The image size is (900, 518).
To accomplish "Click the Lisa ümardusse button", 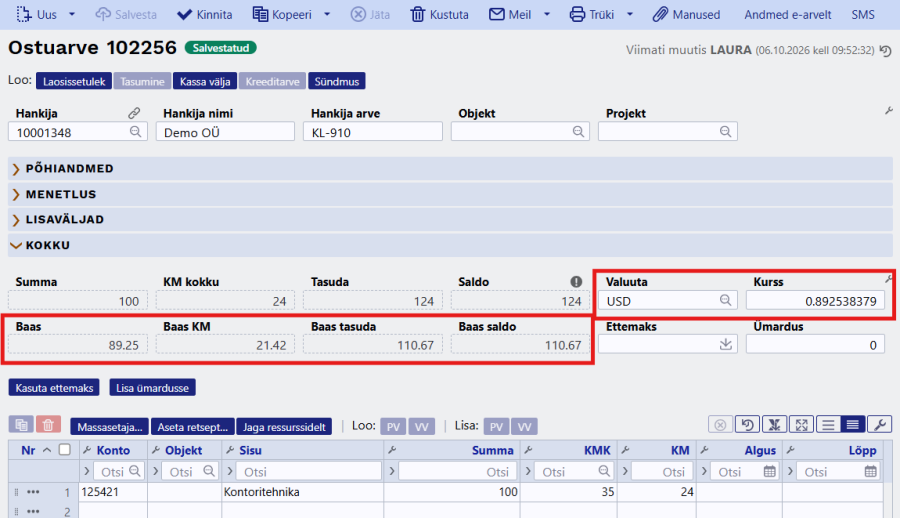I will [152, 388].
